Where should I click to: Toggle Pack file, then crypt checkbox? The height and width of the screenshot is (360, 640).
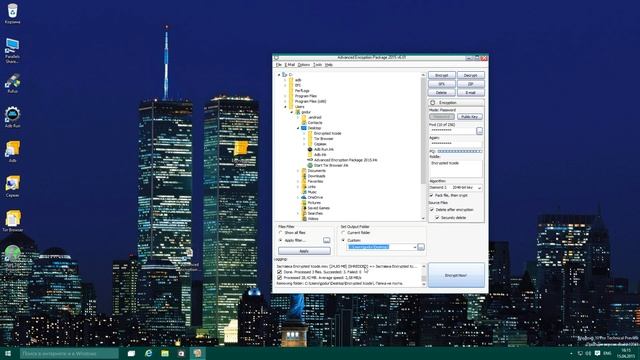pyautogui.click(x=431, y=196)
